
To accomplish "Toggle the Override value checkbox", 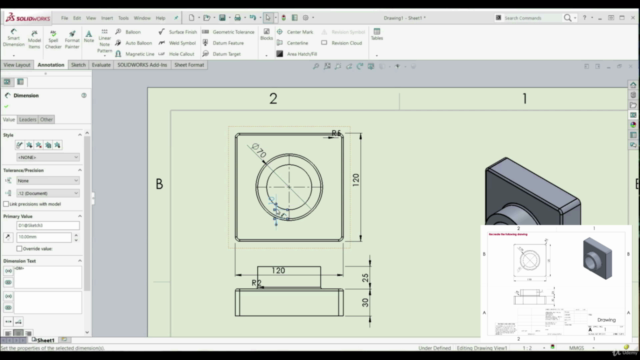I will pyautogui.click(x=19, y=249).
